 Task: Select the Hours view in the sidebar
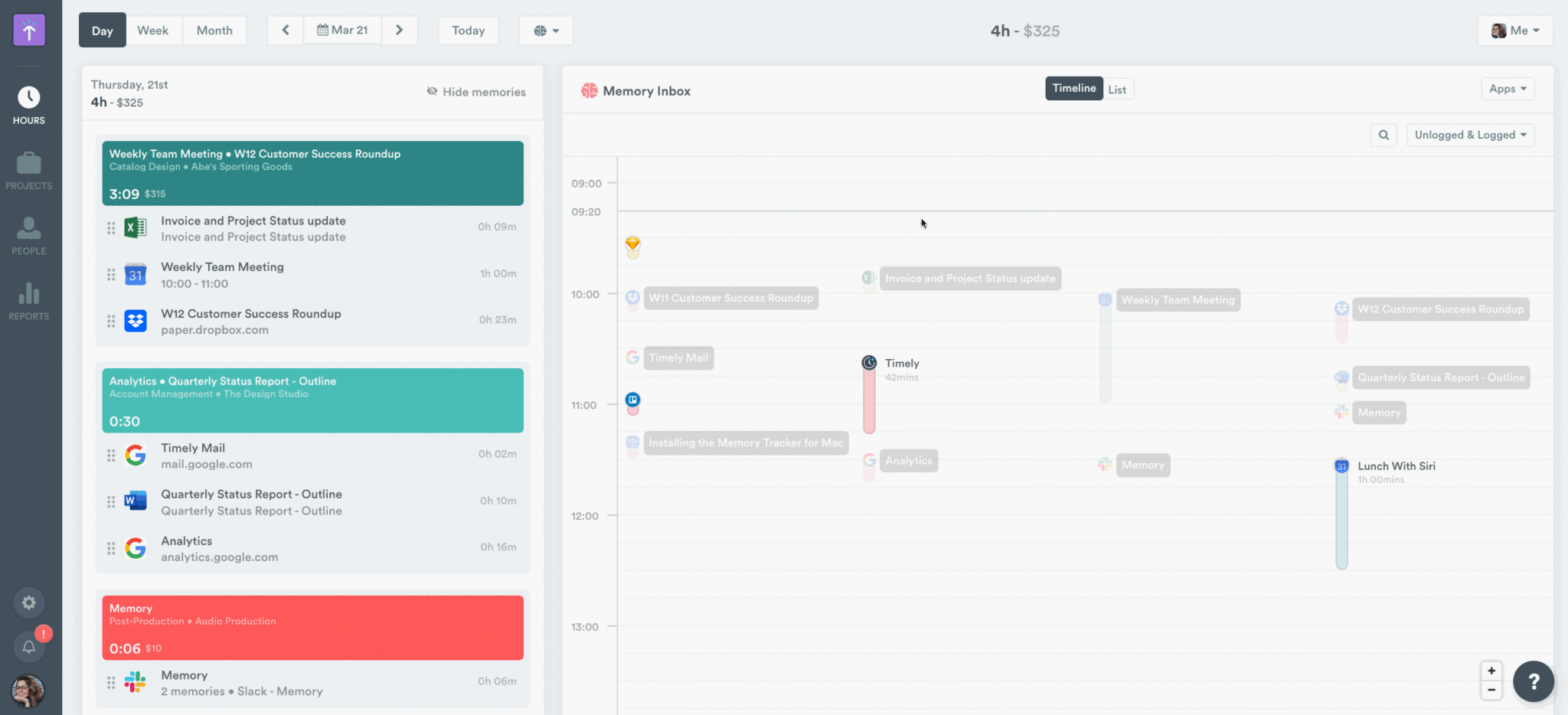coord(28,103)
